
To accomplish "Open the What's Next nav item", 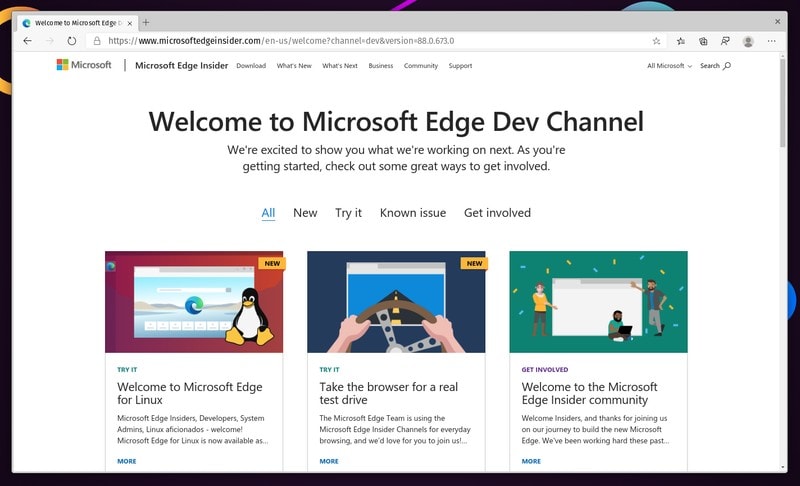I will point(340,66).
